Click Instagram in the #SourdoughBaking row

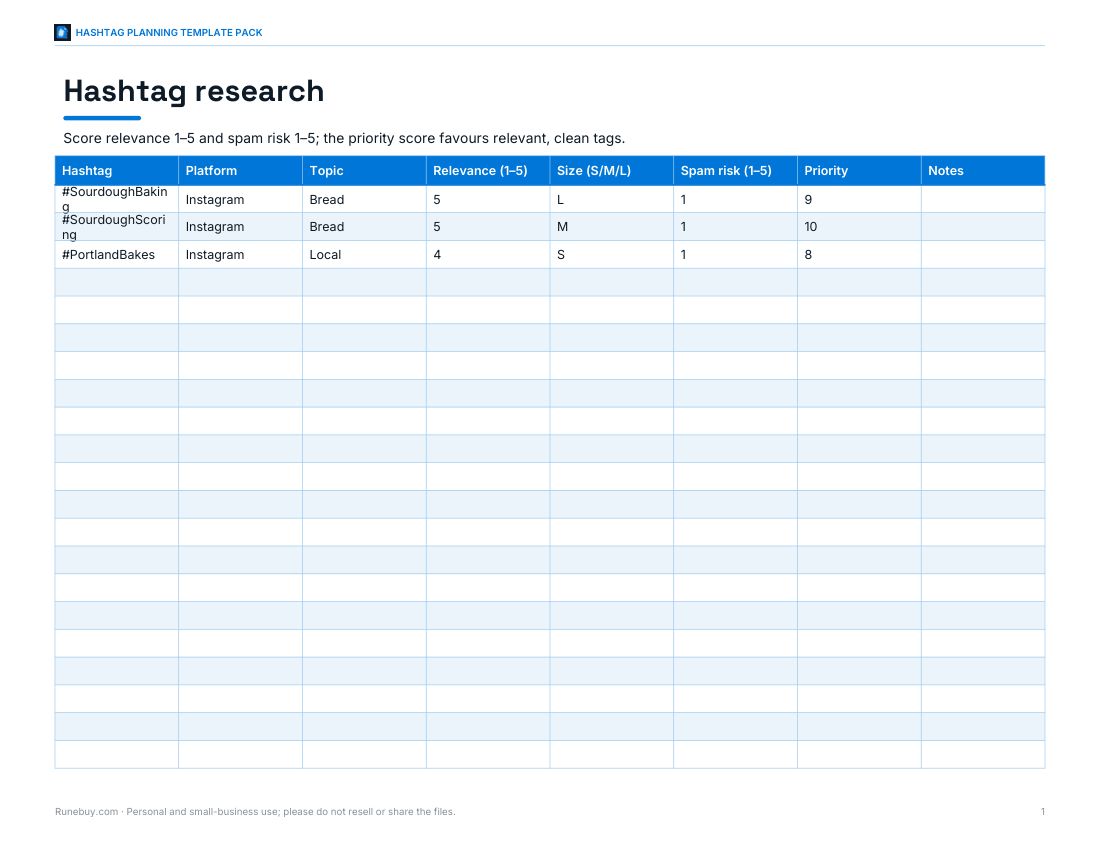[x=241, y=199]
